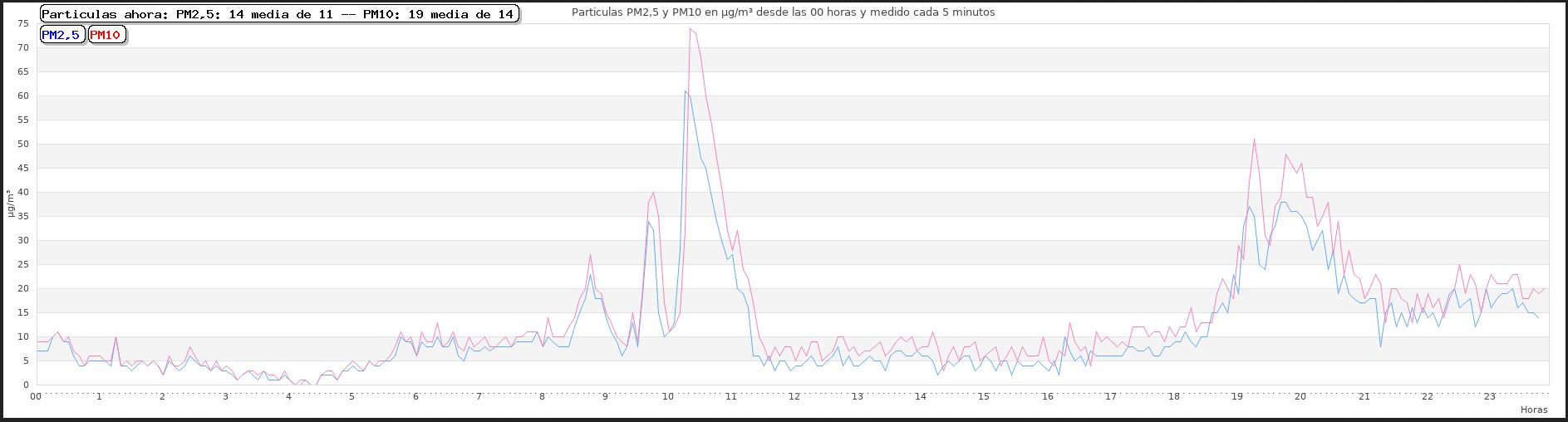
Task: Click the µg/m³ y-axis label
Action: click(11, 204)
